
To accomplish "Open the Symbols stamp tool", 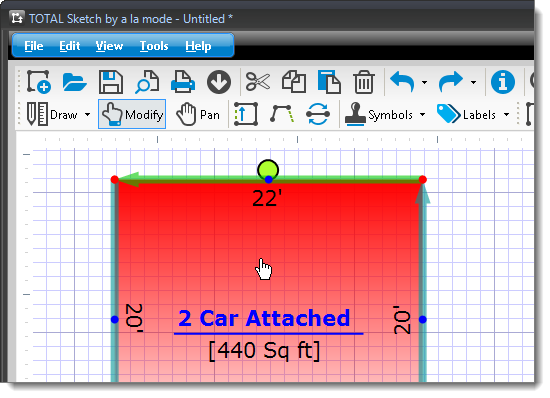I will [379, 114].
